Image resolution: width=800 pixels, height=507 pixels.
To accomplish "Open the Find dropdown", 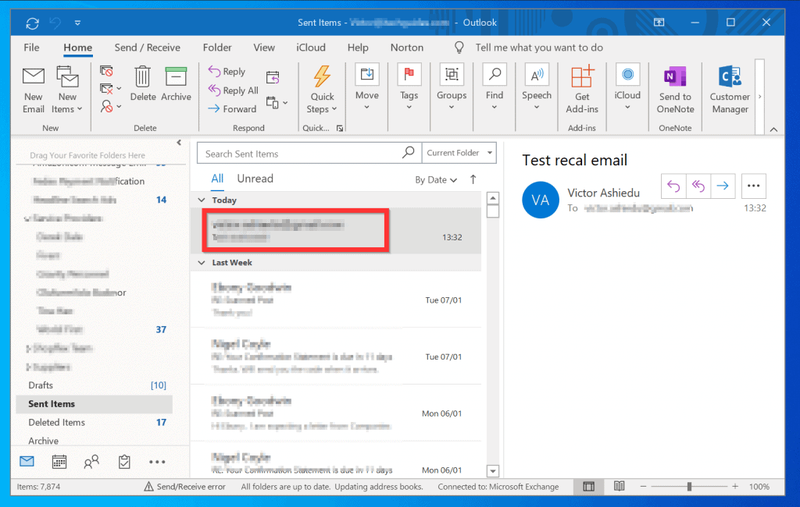I will click(x=494, y=87).
